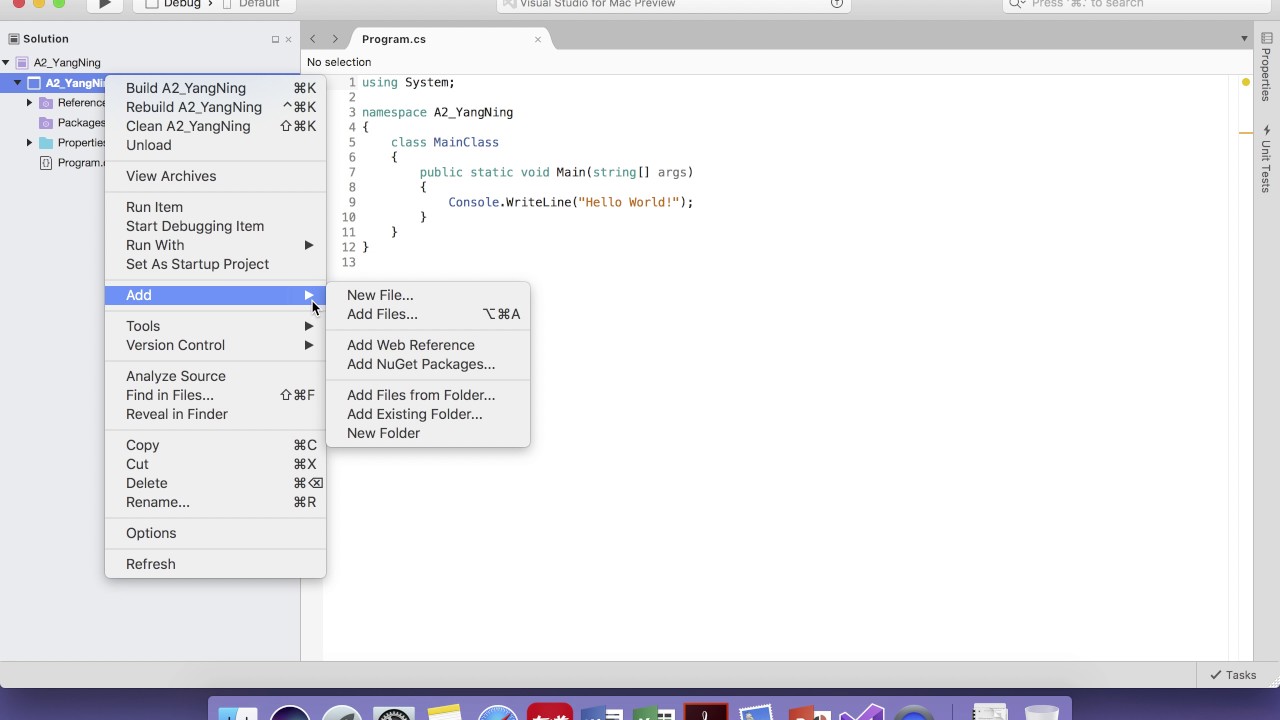Click the Run play button in toolbar

pyautogui.click(x=105, y=4)
